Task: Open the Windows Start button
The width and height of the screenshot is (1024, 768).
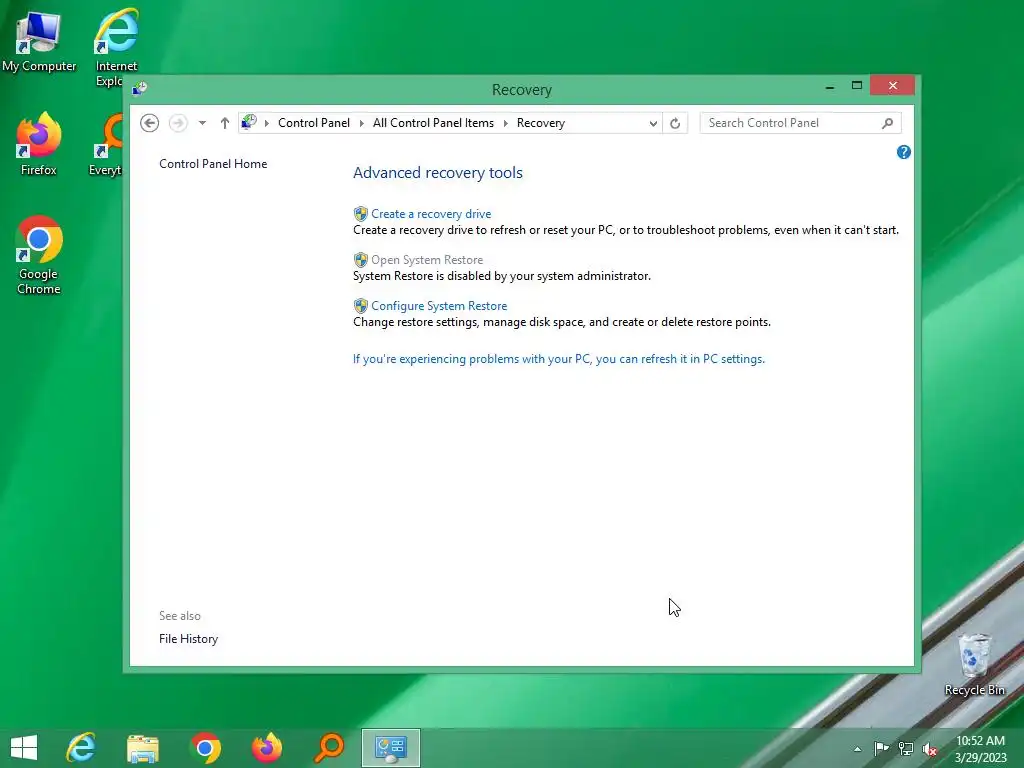Action: pos(24,748)
